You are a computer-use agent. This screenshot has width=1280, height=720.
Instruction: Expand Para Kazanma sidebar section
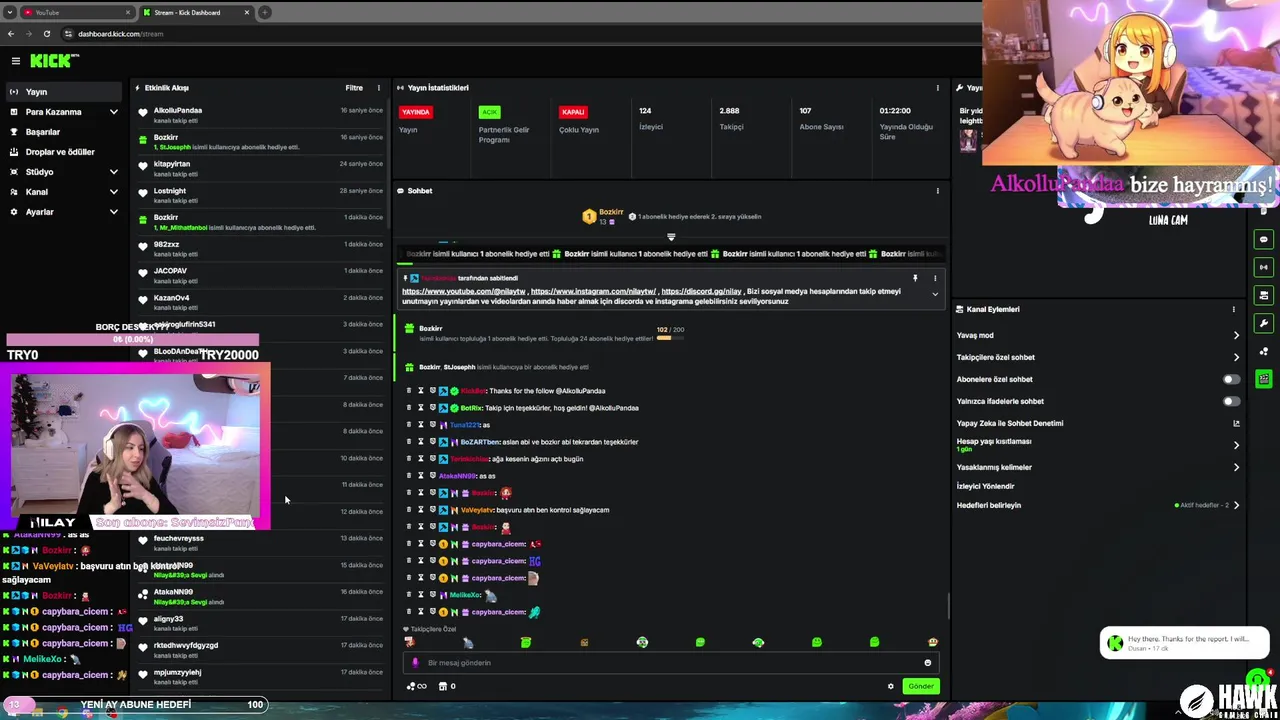coord(113,112)
